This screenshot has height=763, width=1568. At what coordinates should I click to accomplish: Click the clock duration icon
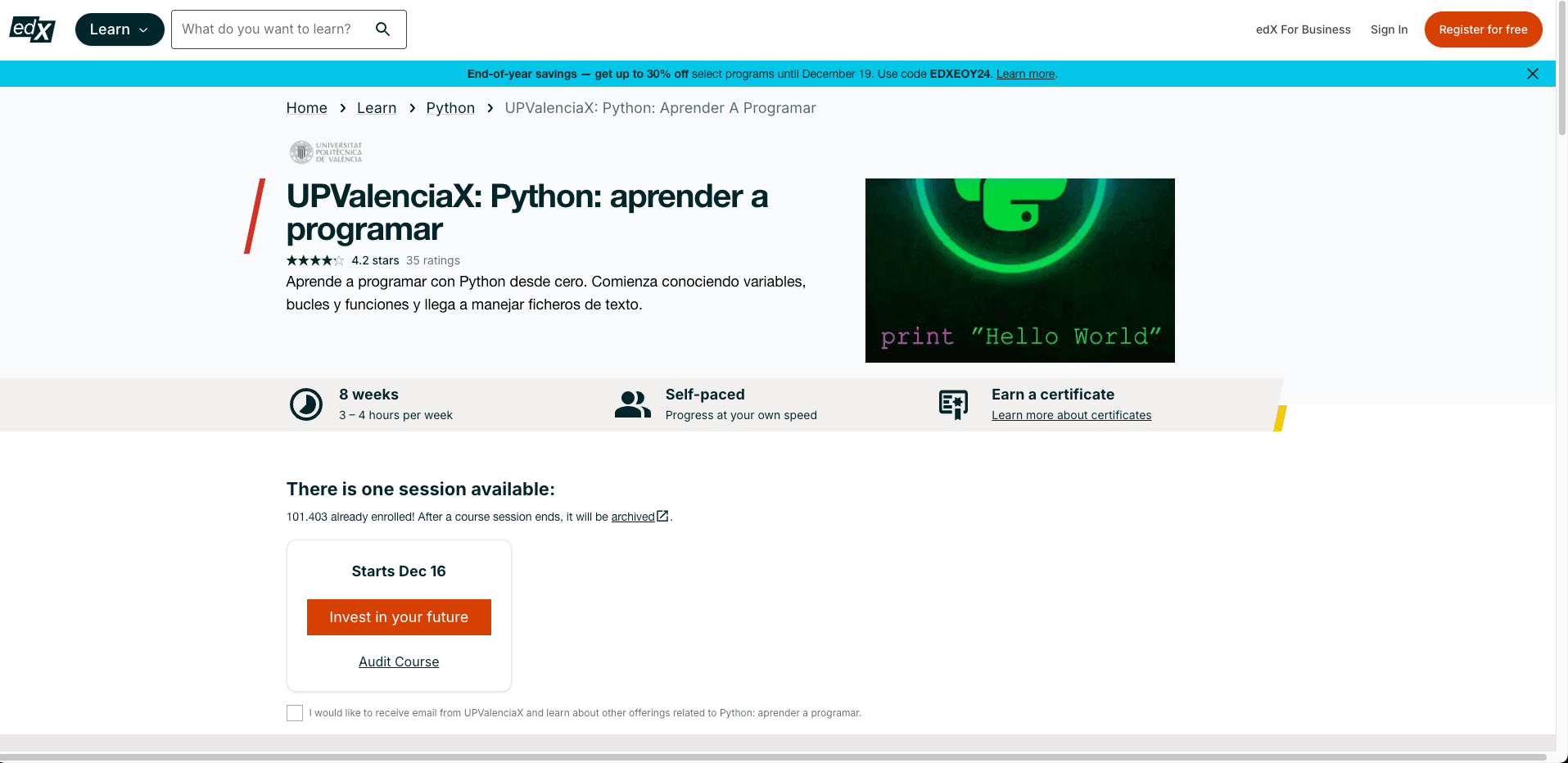(306, 404)
